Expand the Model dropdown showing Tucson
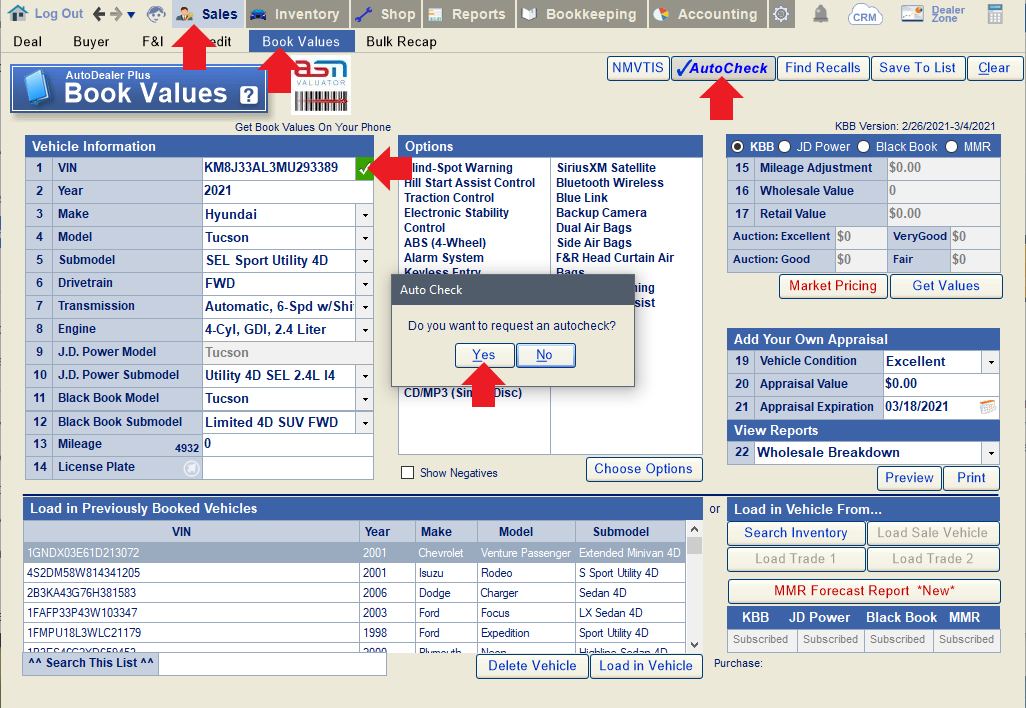 [x=365, y=238]
